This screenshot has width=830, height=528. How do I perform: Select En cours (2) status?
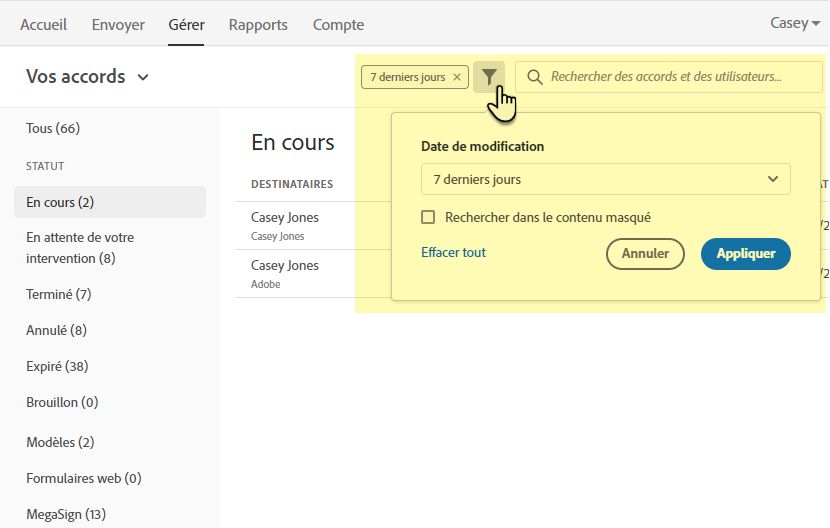[110, 202]
